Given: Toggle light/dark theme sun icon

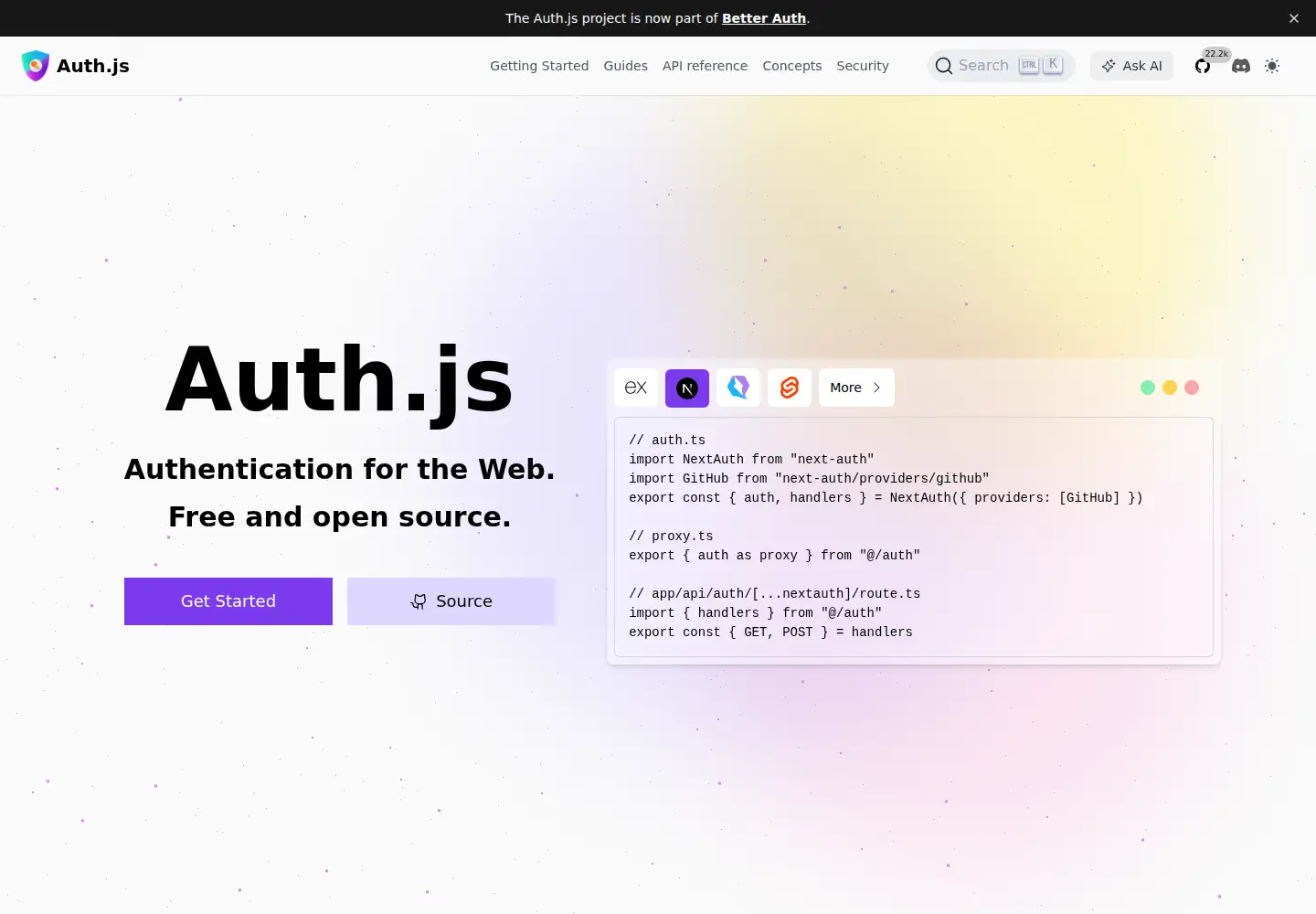Looking at the screenshot, I should point(1272,66).
